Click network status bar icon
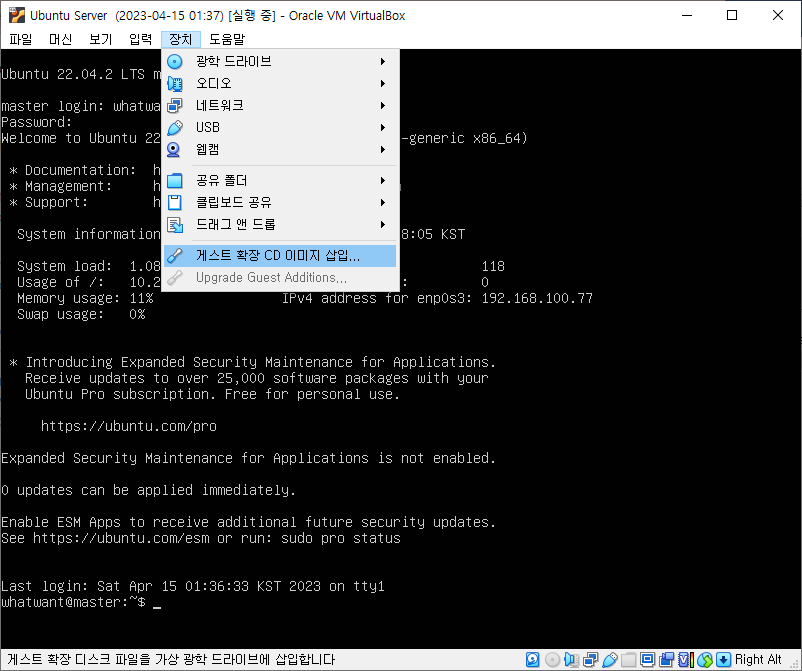 pos(591,660)
